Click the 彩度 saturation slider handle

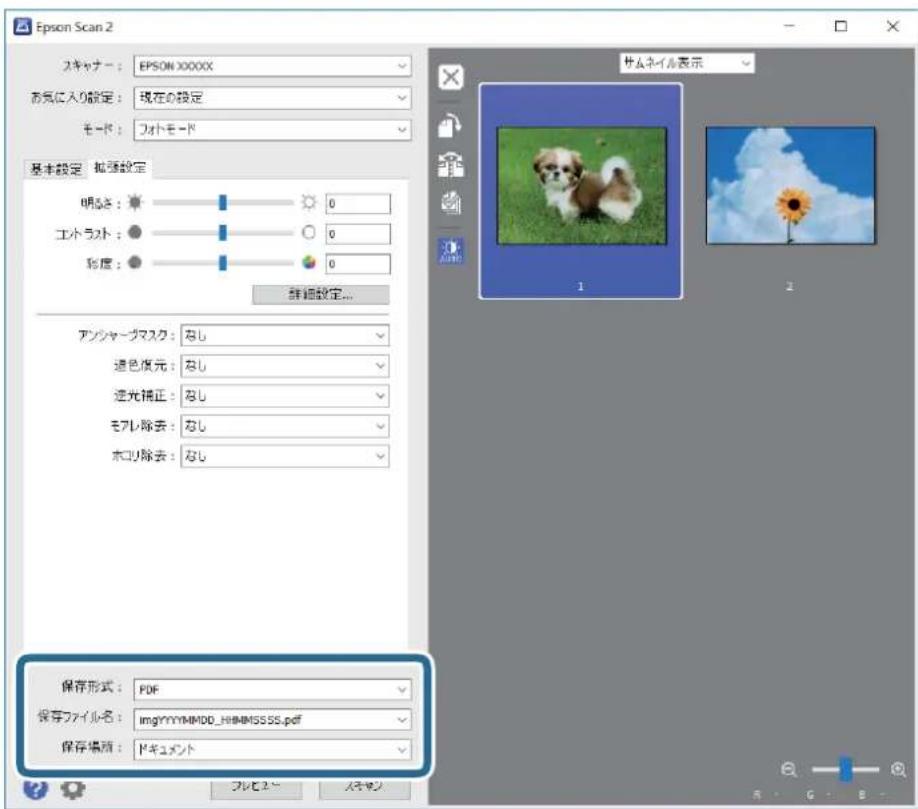[222, 262]
